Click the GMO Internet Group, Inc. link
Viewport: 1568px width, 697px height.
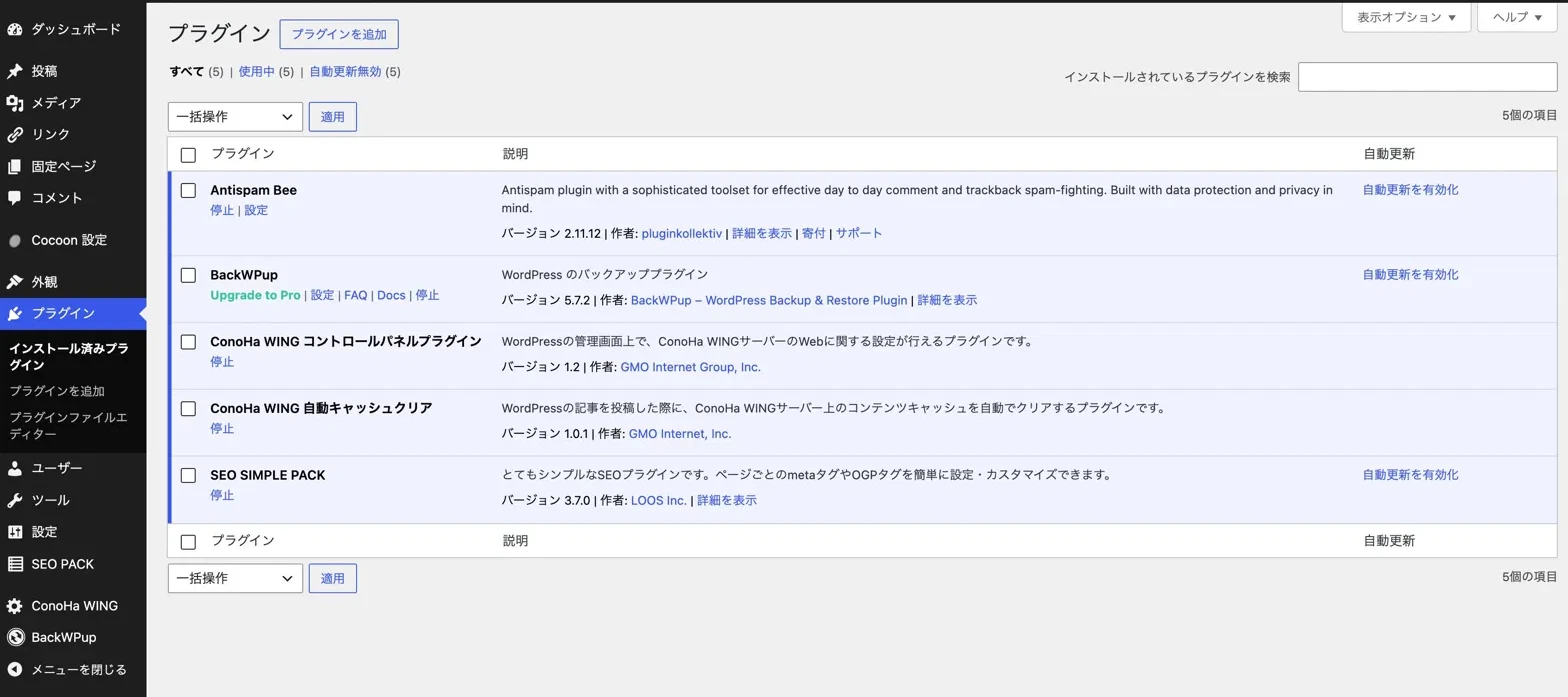click(690, 367)
